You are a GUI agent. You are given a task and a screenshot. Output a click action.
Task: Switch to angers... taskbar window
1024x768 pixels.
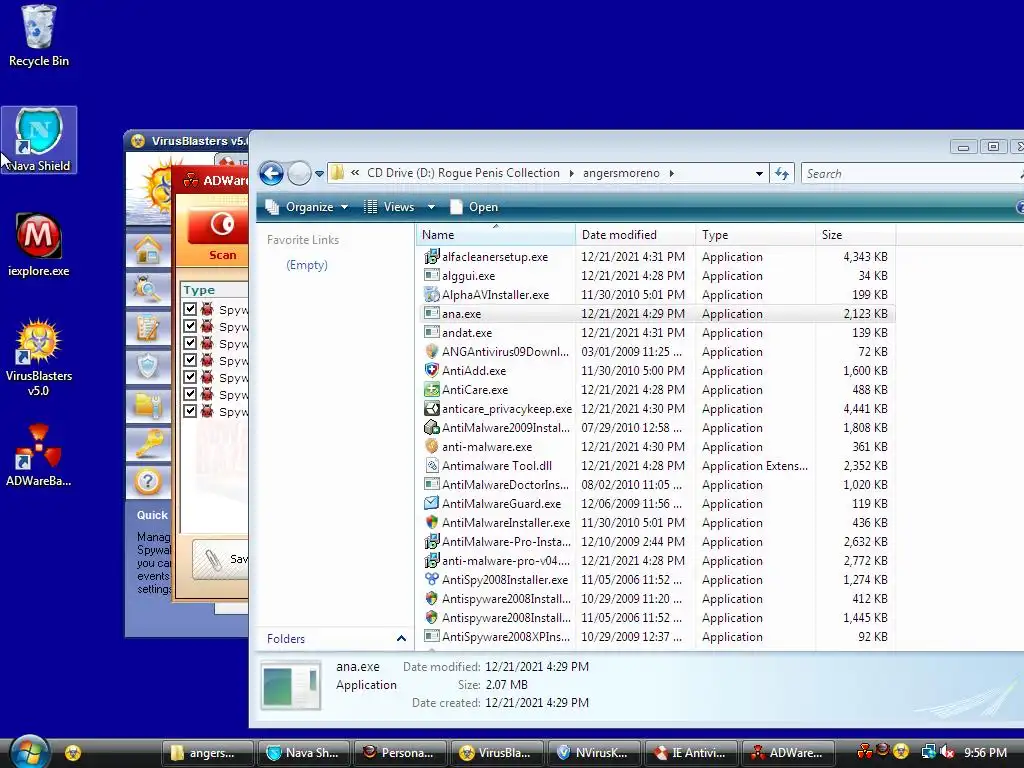pos(207,753)
